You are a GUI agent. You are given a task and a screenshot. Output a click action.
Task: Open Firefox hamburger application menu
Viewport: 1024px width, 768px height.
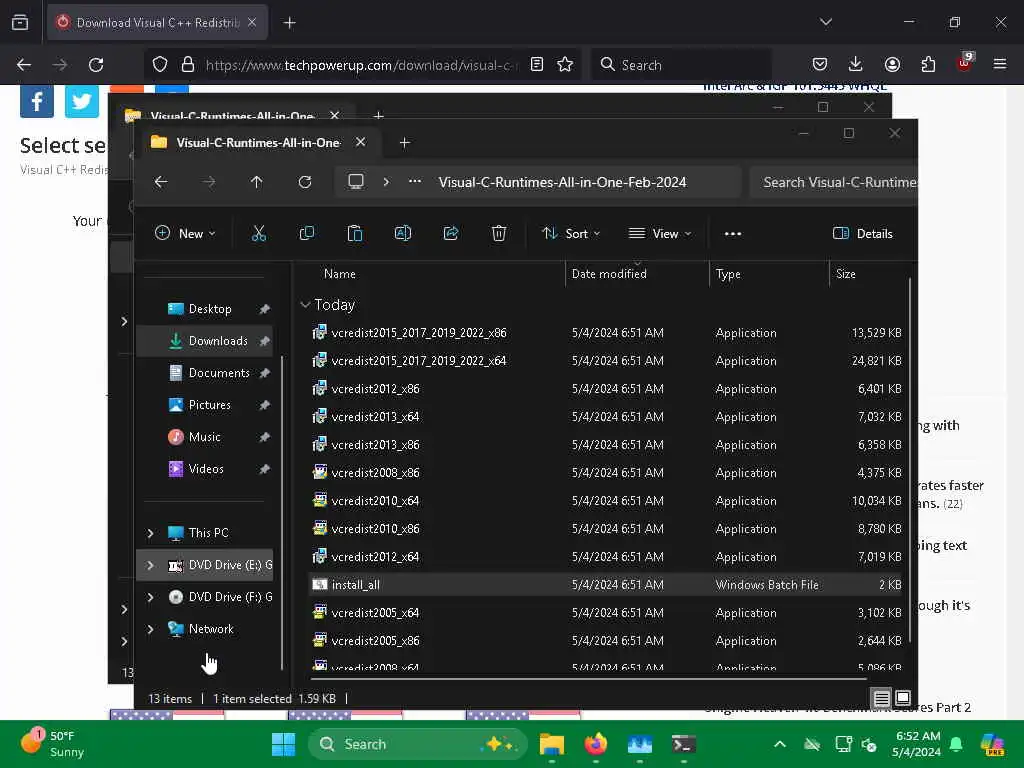1000,64
